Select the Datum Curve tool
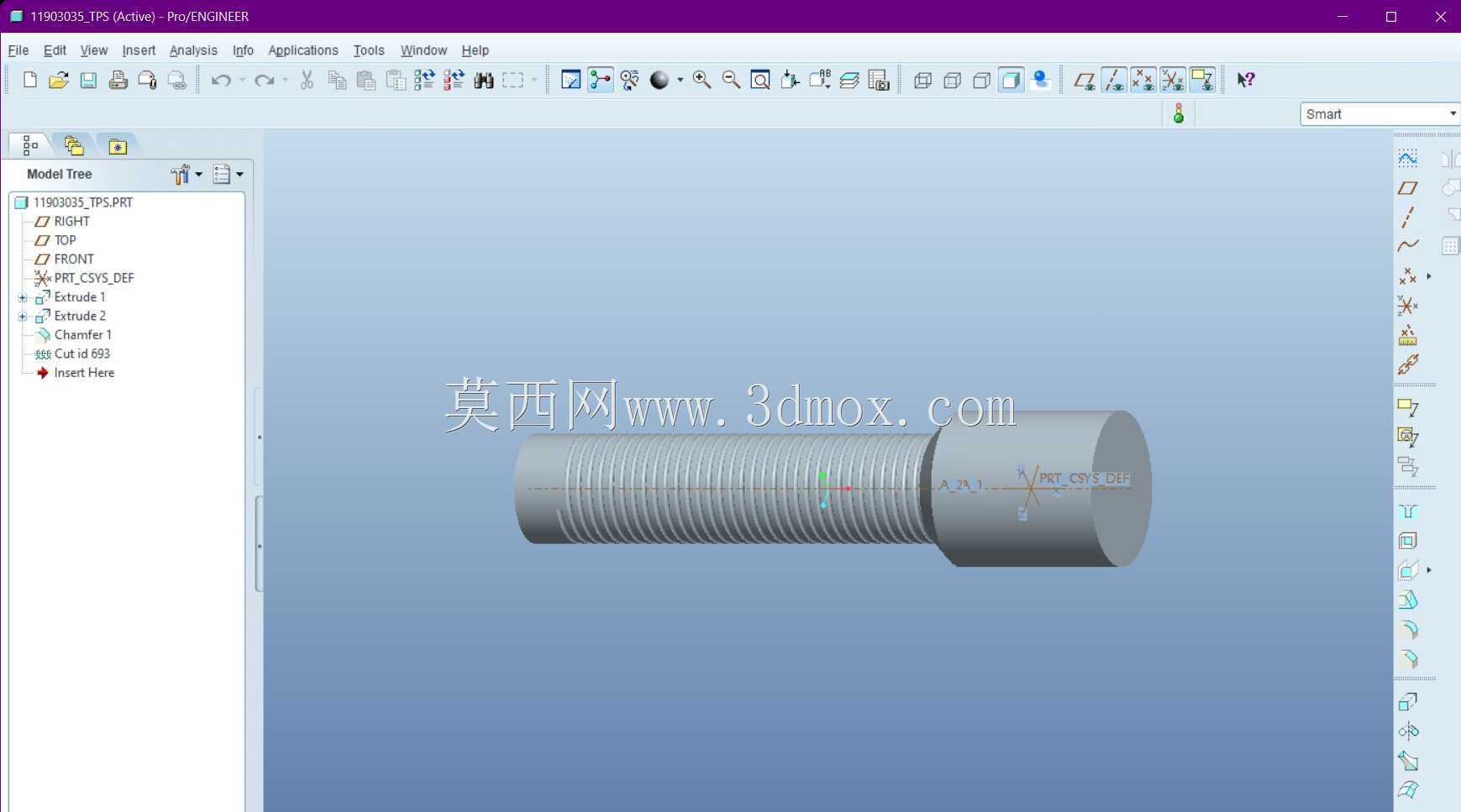 tap(1408, 246)
